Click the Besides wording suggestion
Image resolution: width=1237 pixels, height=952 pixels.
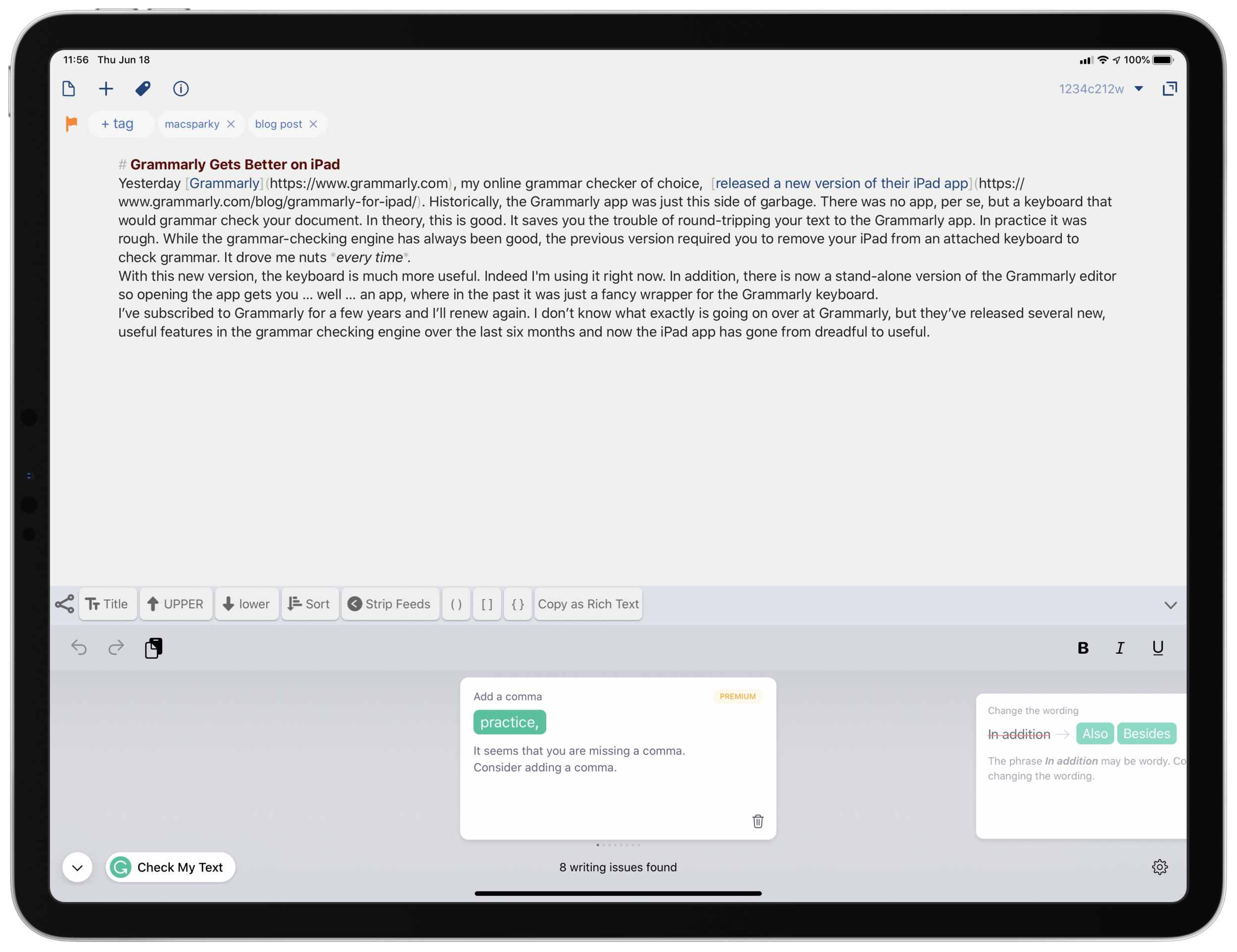1146,733
